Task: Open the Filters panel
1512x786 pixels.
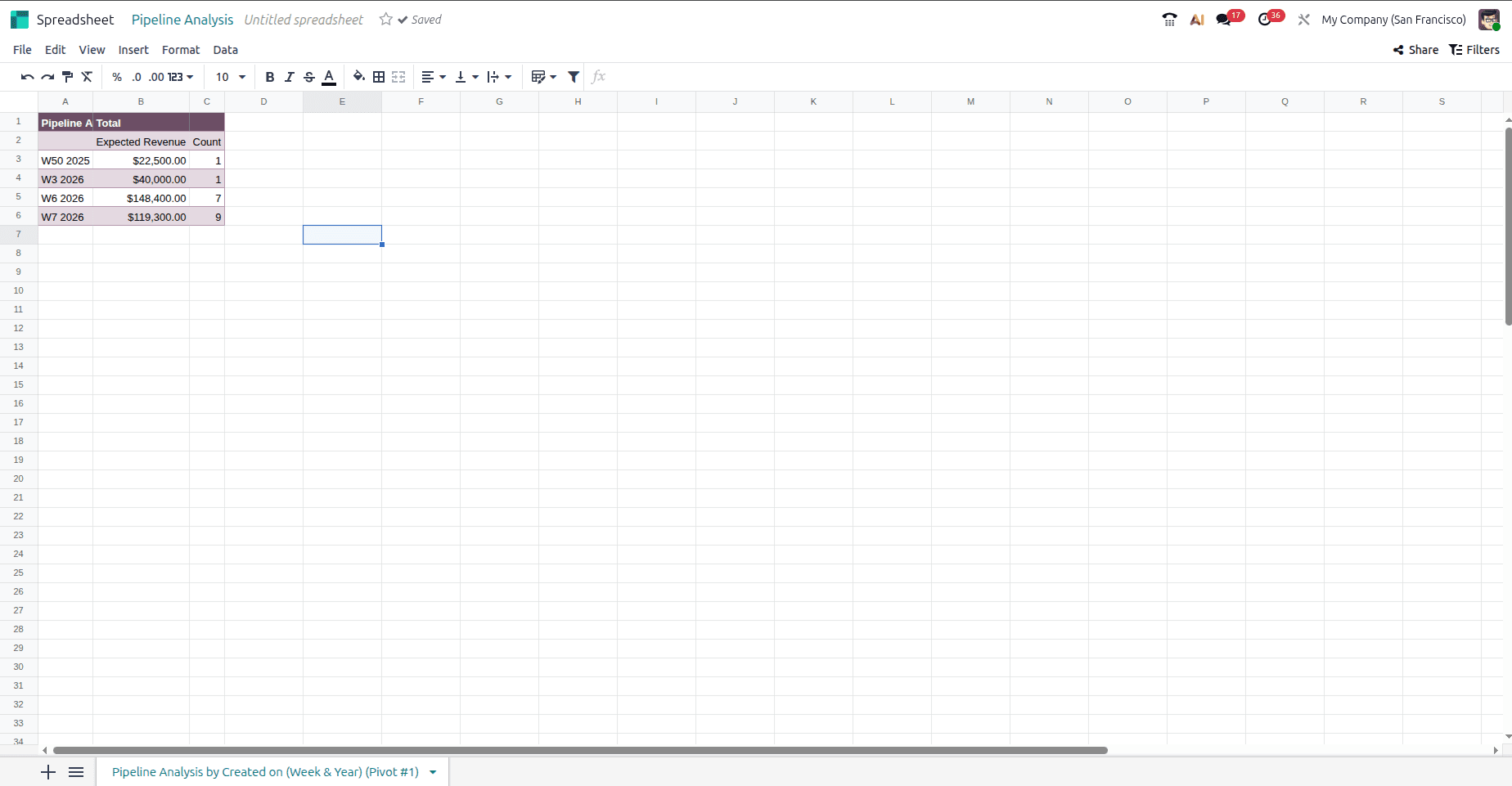Action: pos(1474,50)
